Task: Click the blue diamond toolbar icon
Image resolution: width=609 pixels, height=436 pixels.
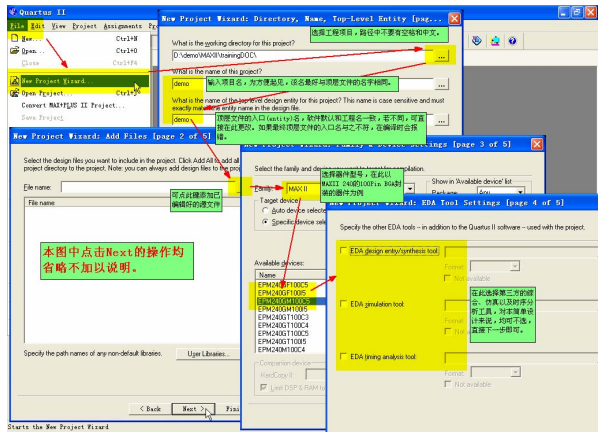Action: (477, 41)
